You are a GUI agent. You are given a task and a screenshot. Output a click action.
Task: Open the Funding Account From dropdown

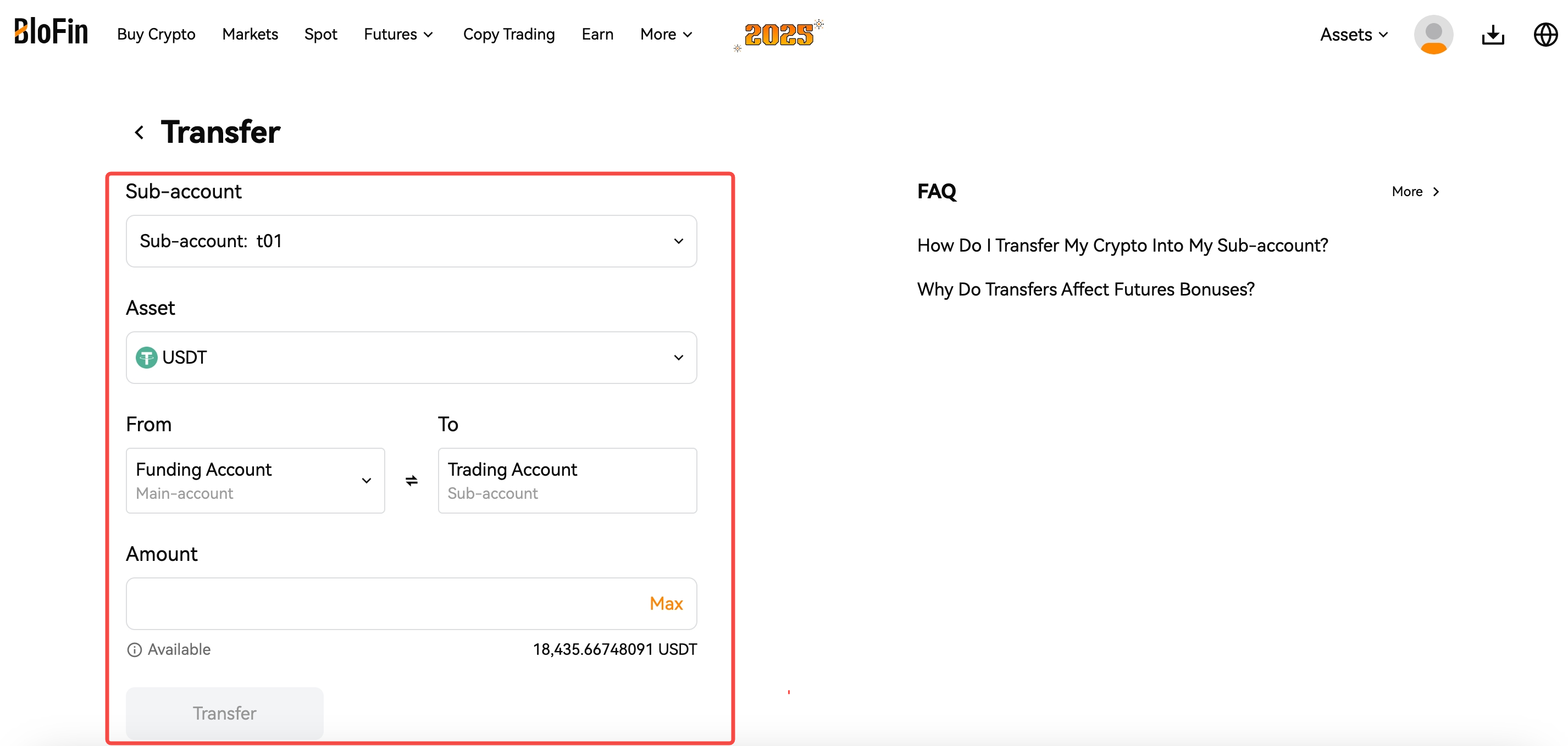click(x=255, y=480)
